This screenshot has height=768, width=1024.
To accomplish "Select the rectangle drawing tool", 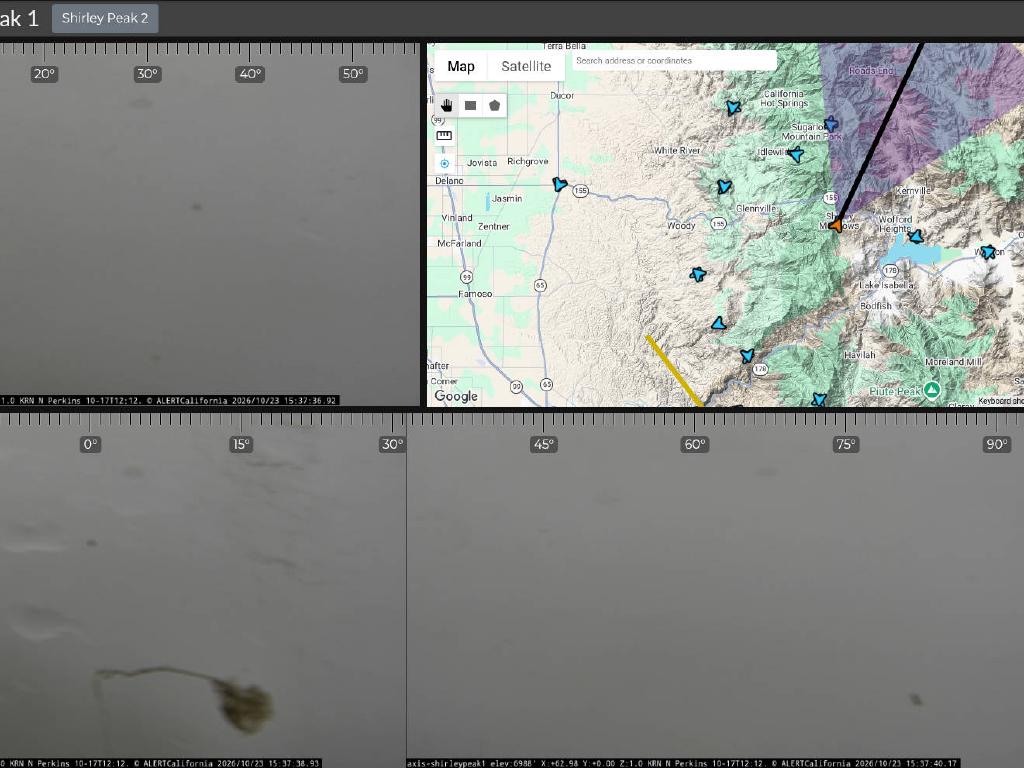I will click(x=470, y=105).
